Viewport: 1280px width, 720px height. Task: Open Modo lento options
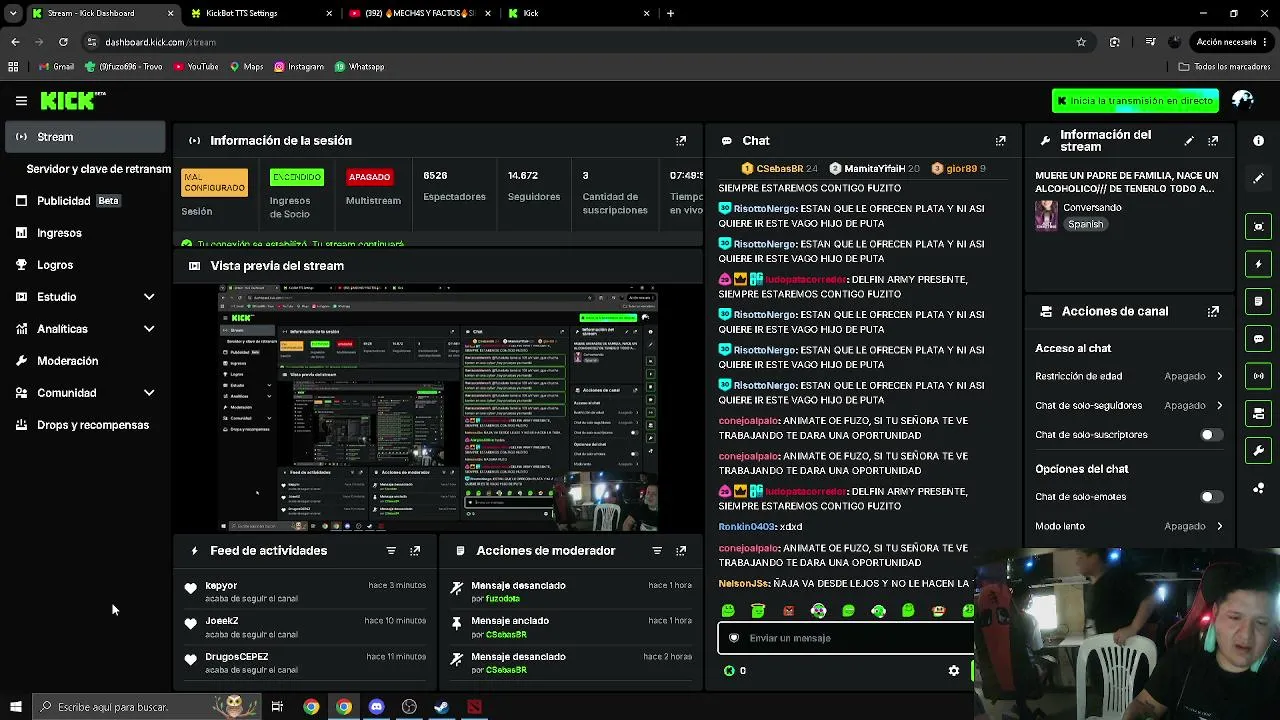click(x=1129, y=526)
